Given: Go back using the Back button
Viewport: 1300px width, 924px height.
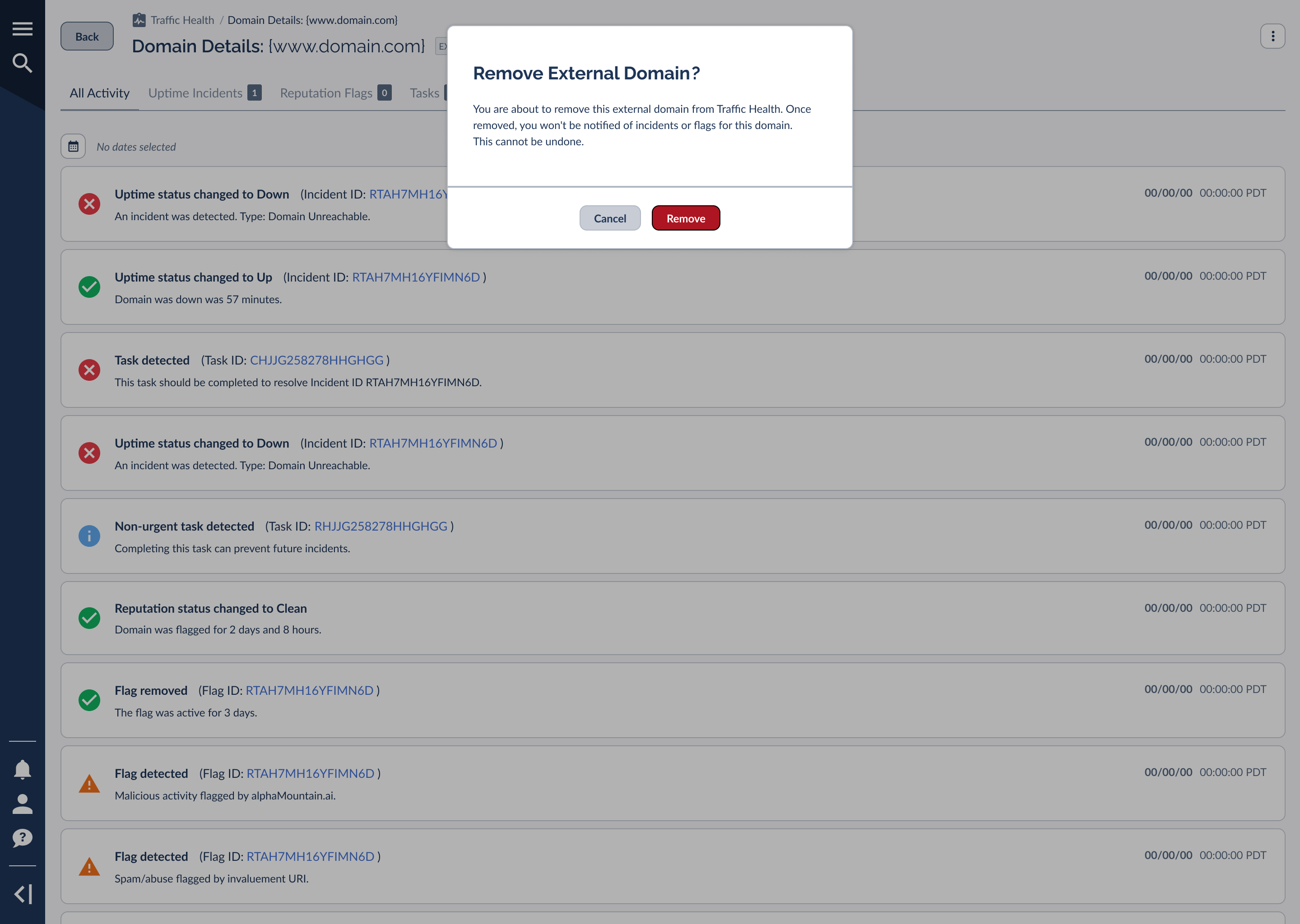Looking at the screenshot, I should [87, 37].
